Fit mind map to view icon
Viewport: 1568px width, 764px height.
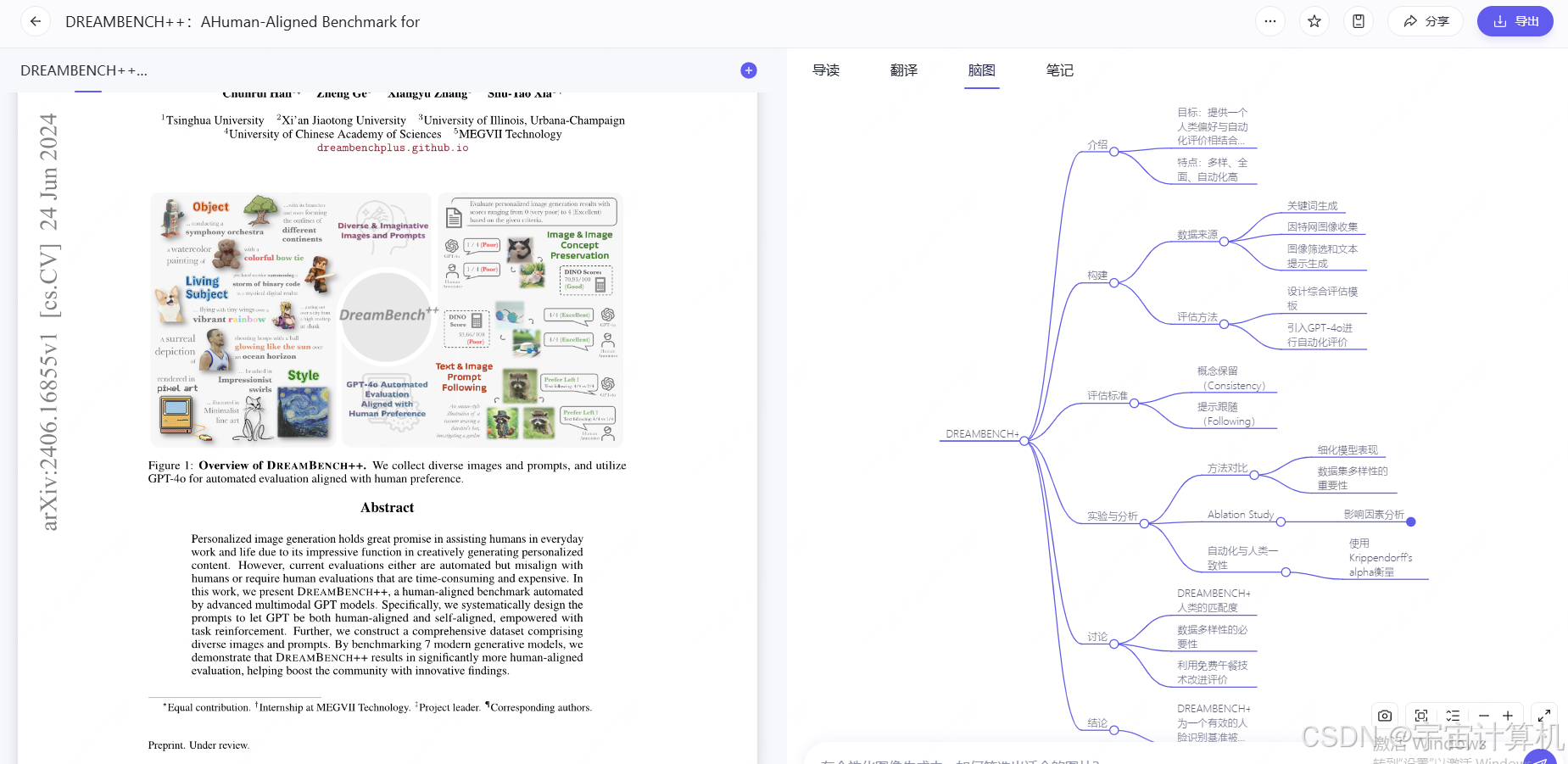[x=1421, y=716]
